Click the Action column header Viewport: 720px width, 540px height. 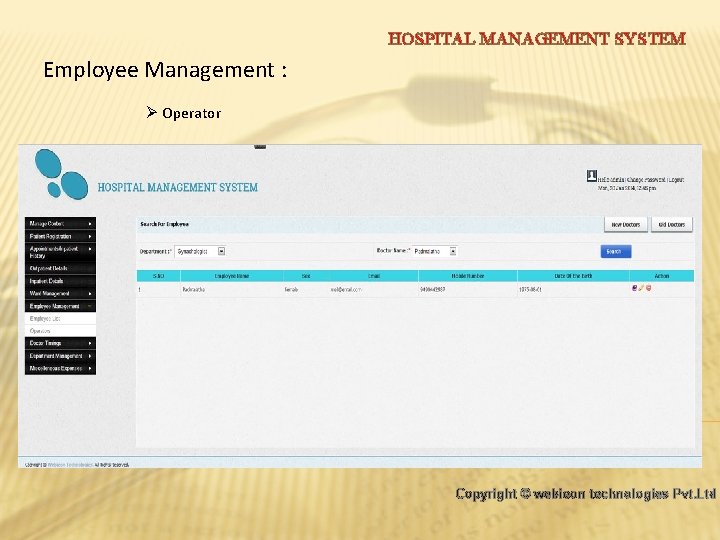click(662, 276)
